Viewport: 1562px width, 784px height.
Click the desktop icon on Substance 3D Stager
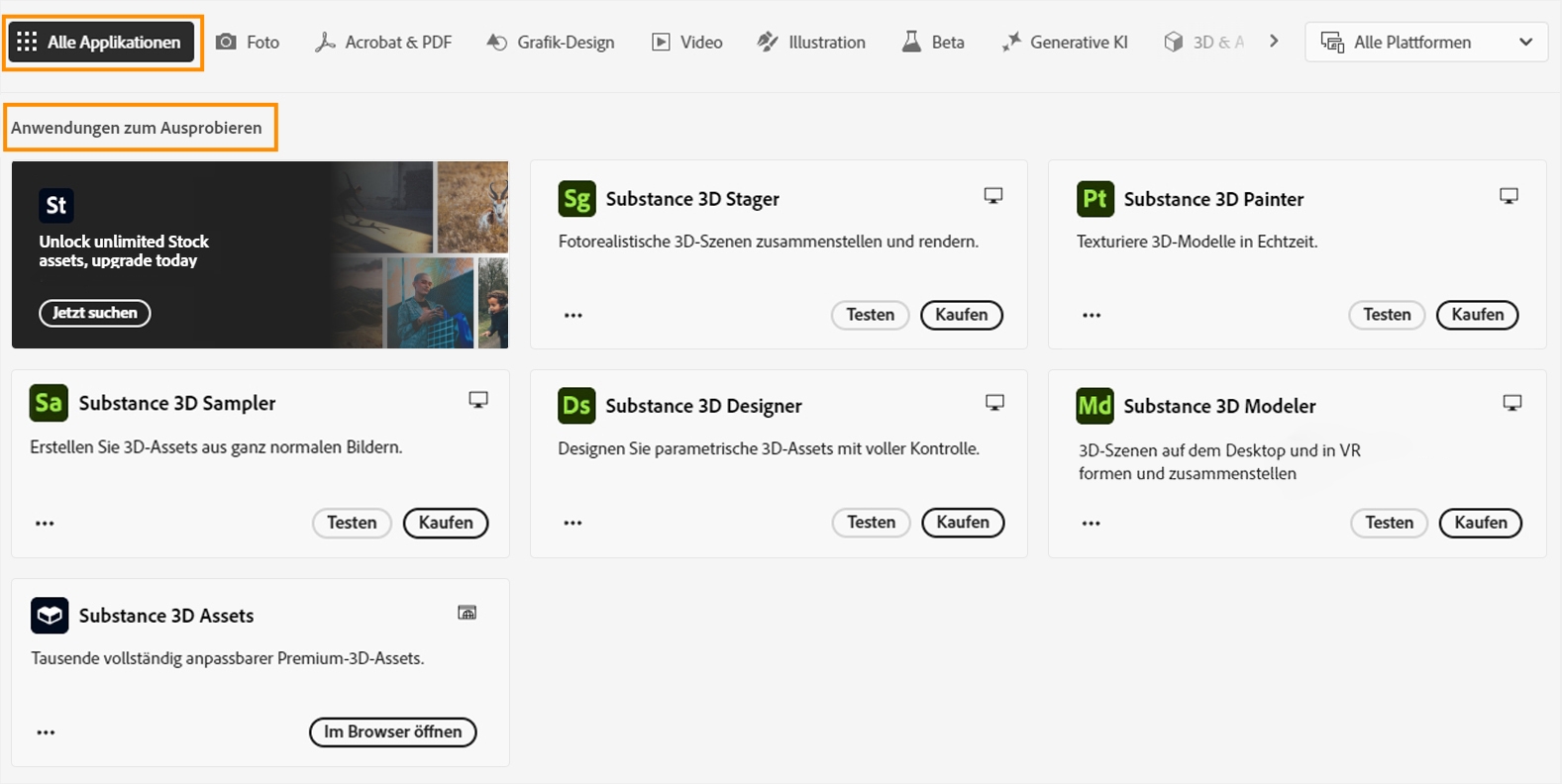(x=993, y=196)
